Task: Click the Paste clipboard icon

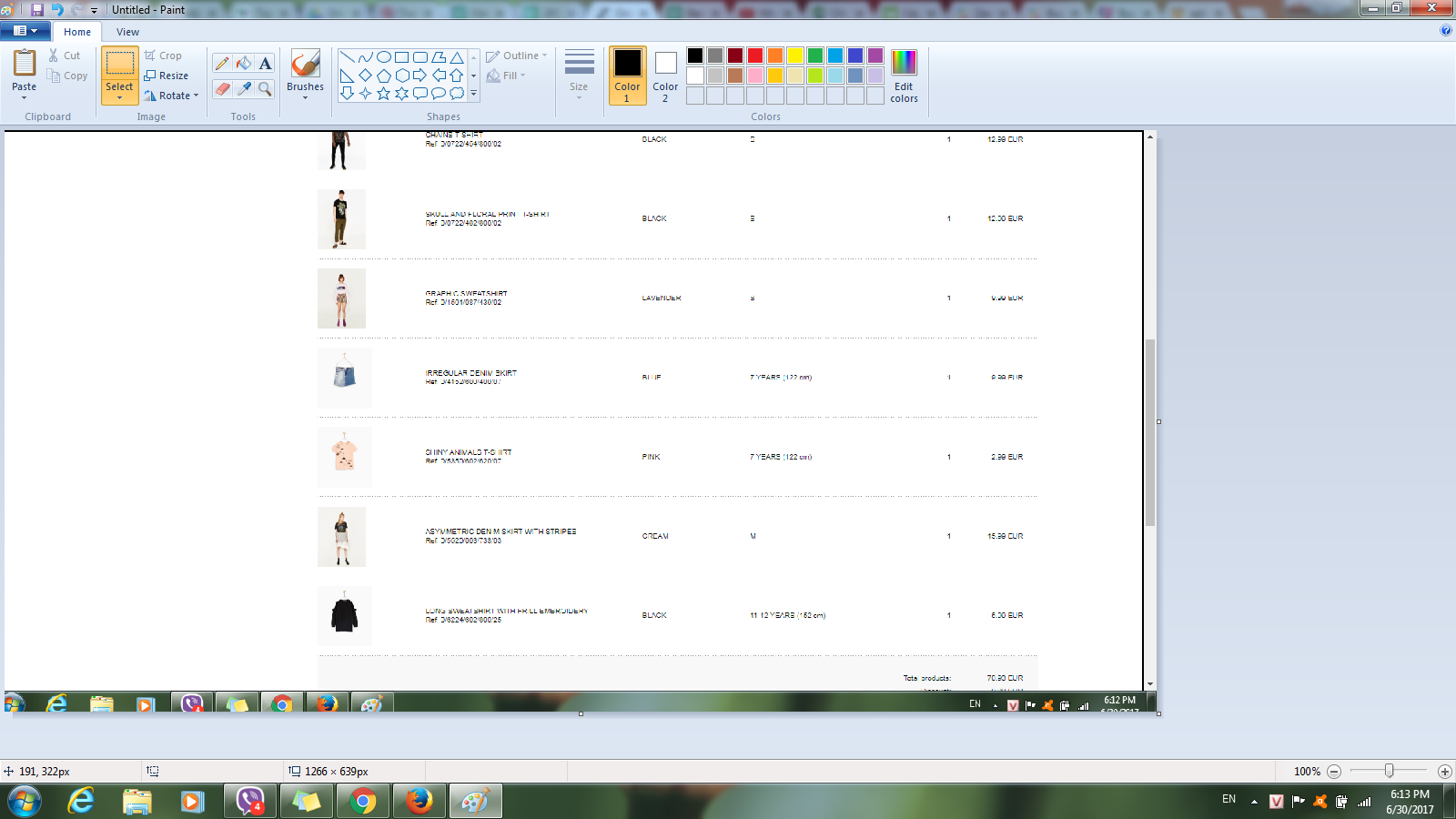Action: click(25, 64)
